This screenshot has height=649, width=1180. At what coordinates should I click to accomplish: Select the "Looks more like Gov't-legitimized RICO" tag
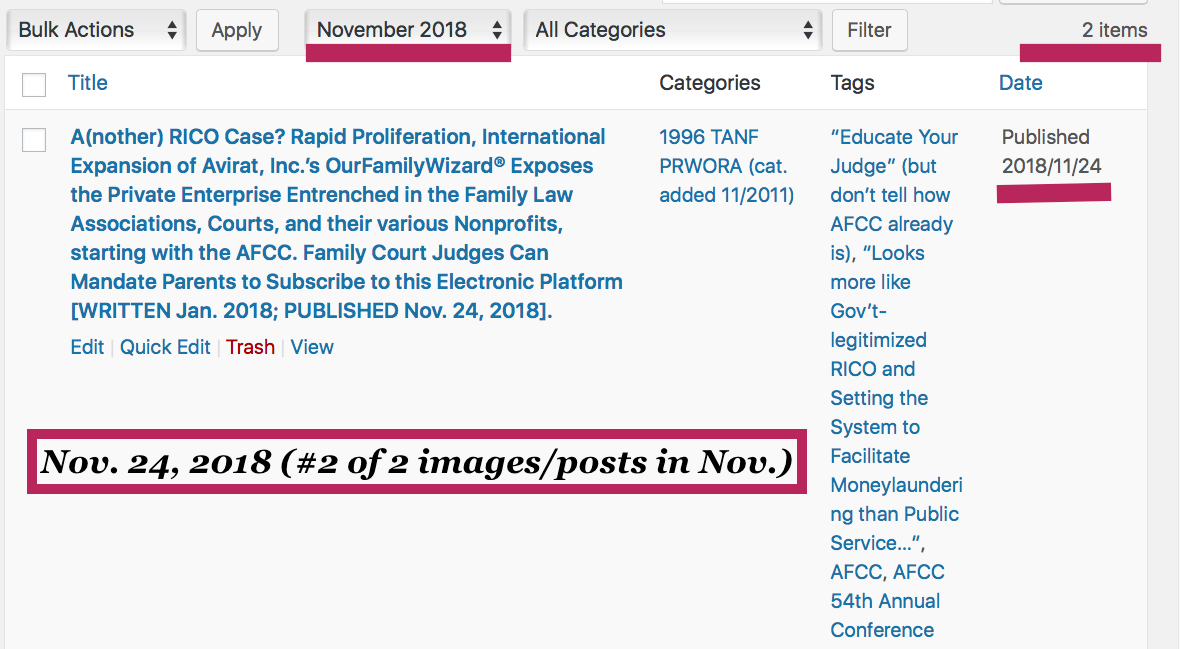[x=878, y=340]
